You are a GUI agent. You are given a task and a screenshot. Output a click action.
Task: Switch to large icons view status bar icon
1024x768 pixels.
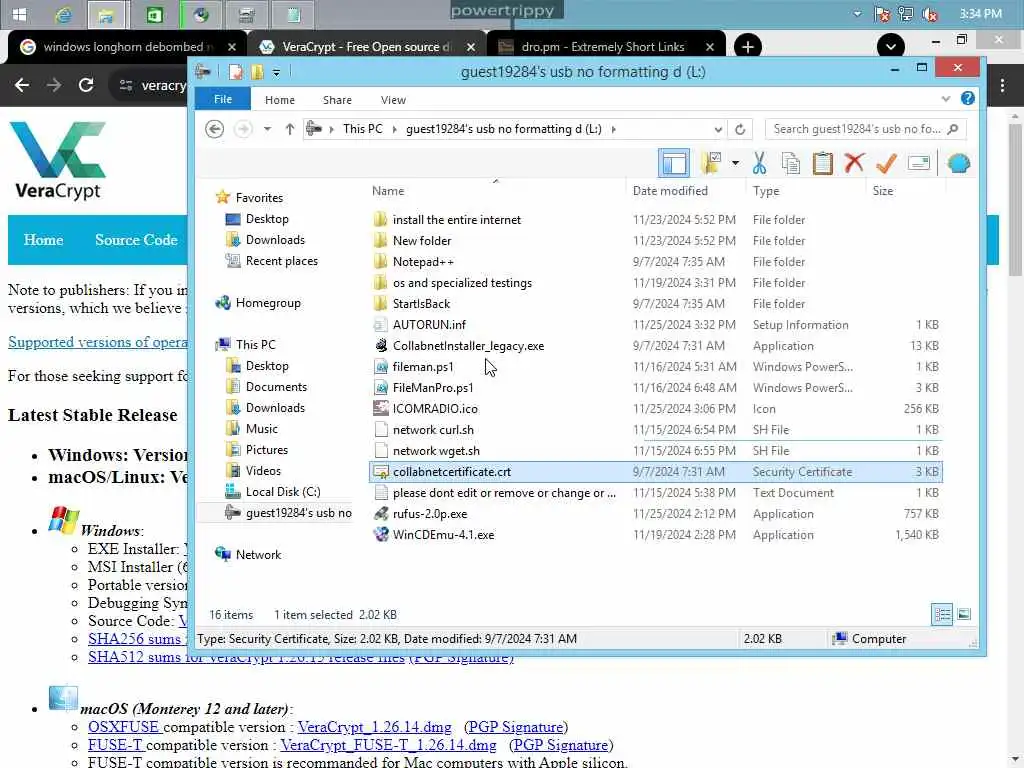click(963, 615)
